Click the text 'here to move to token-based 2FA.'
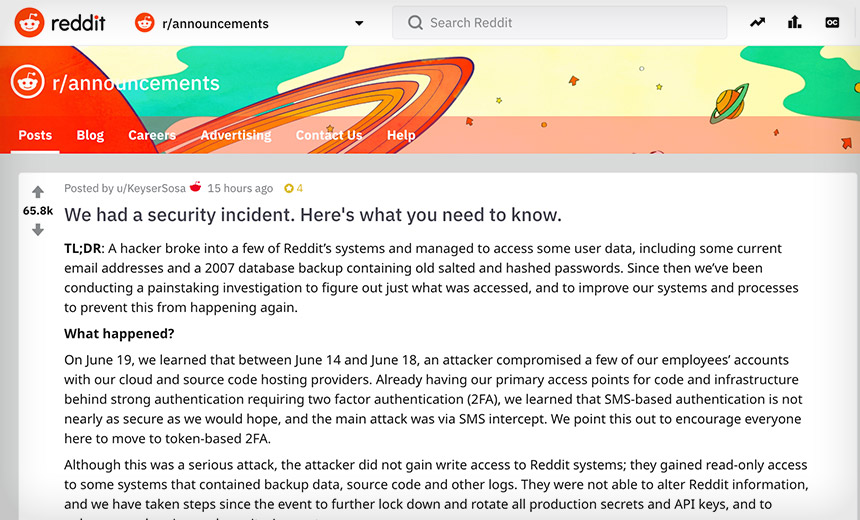860x520 pixels. [167, 439]
